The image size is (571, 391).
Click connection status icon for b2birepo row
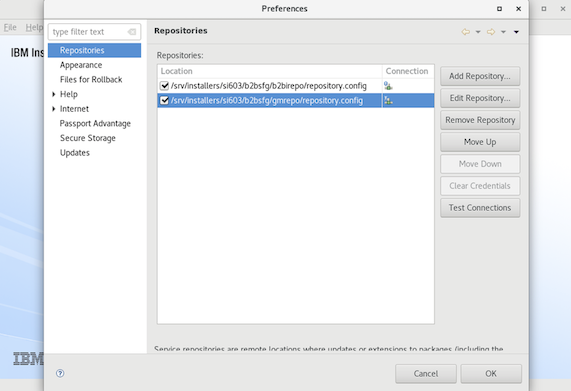388,86
